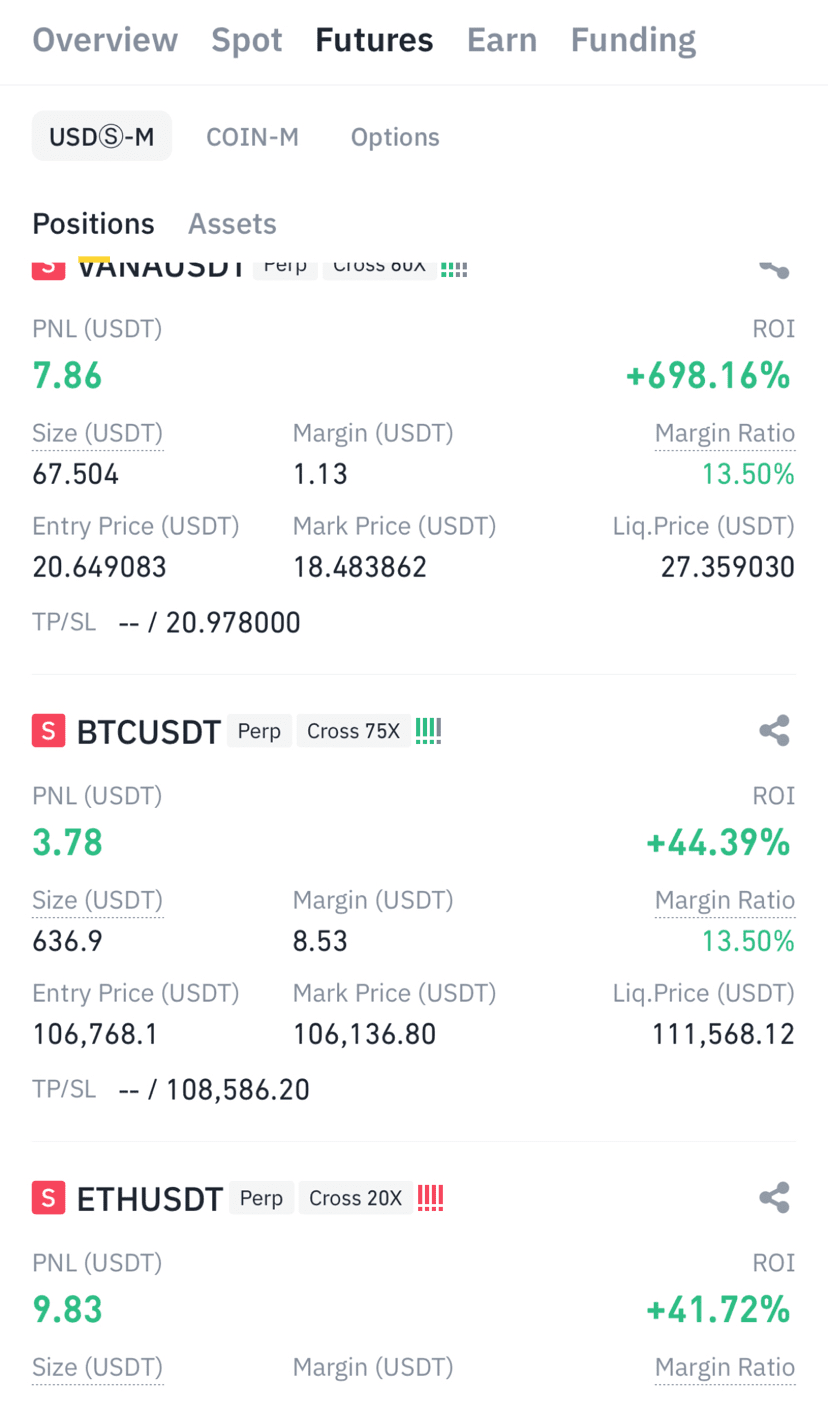Switch to the Overview tab
This screenshot has width=828, height=1410.
point(105,40)
